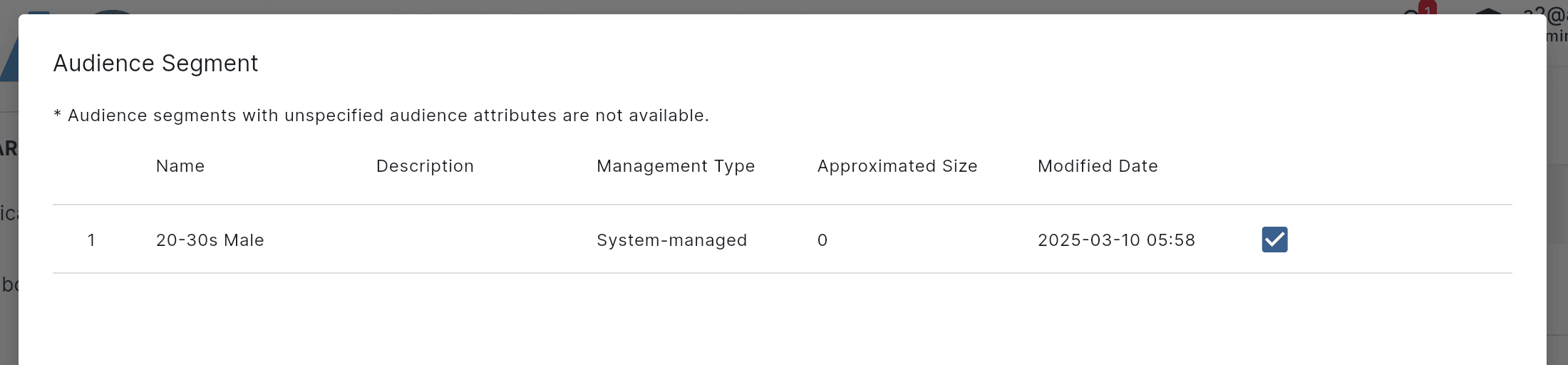
Task: Click the admin role label under the email
Action: [x=1557, y=36]
